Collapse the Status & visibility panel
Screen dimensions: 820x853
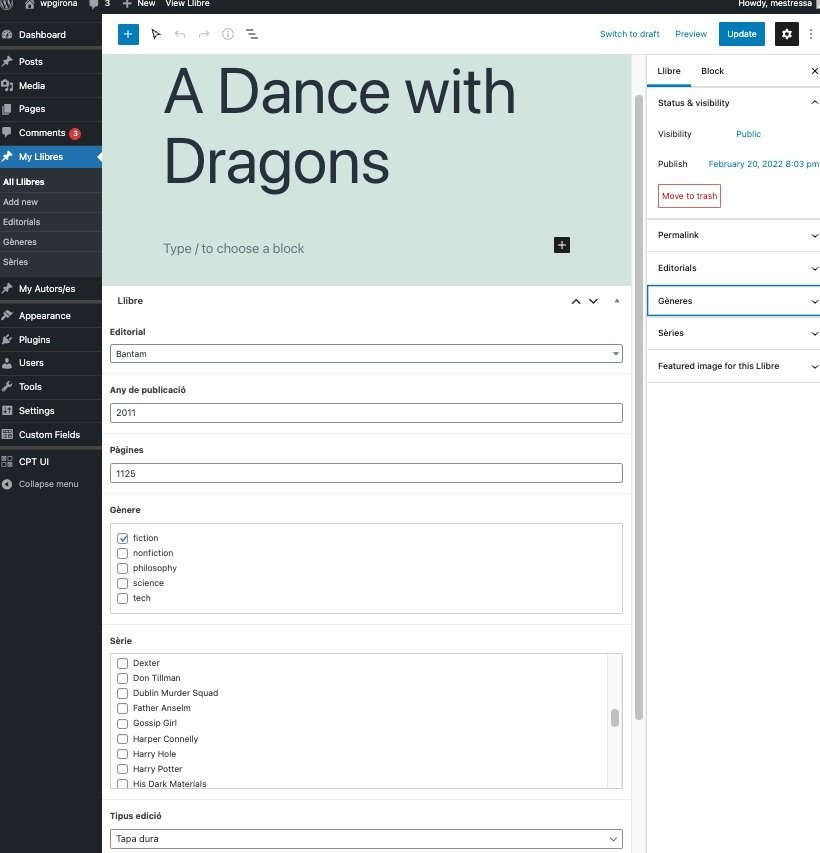(733, 103)
